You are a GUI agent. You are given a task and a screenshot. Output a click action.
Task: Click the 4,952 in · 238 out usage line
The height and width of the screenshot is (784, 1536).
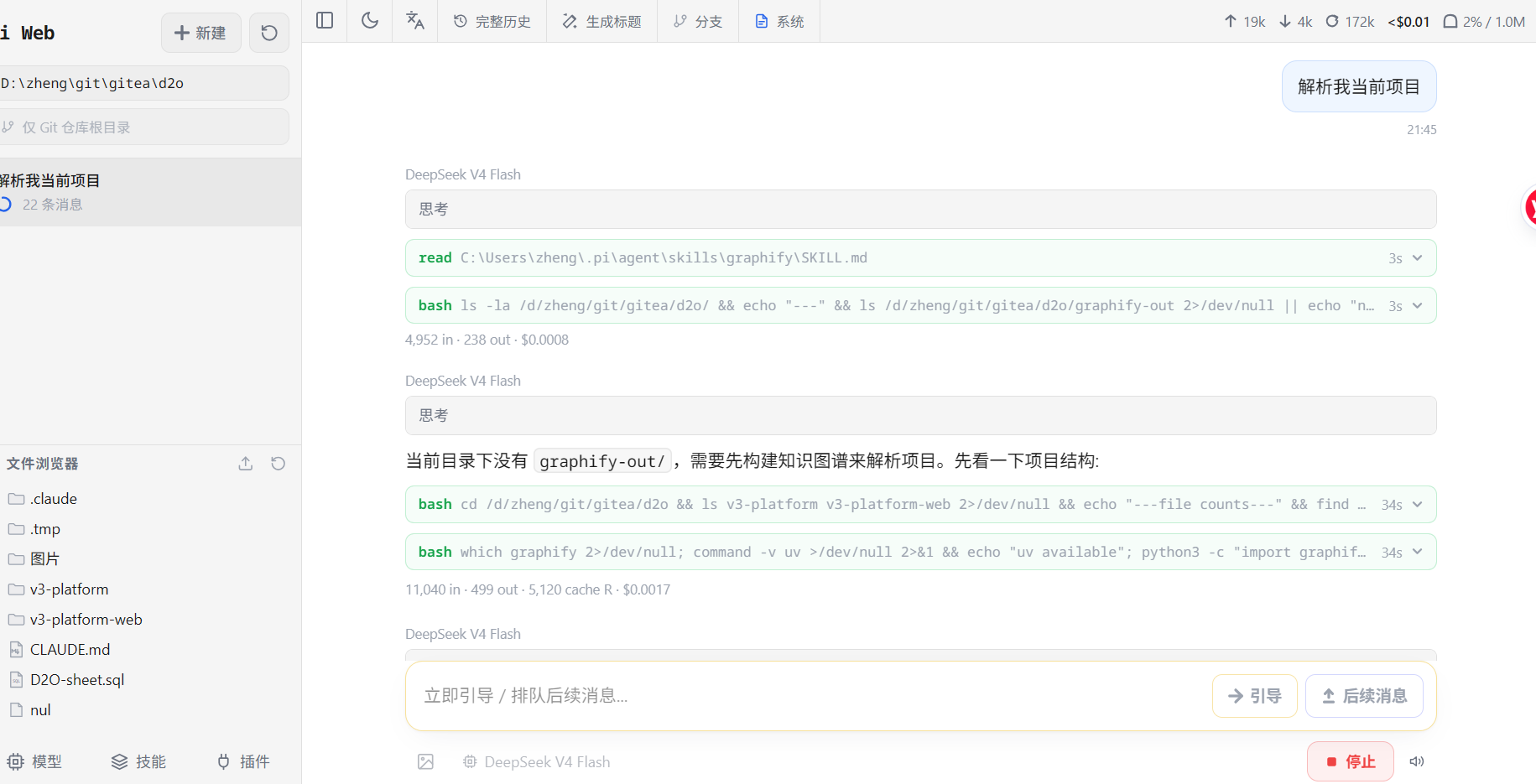[x=487, y=340]
